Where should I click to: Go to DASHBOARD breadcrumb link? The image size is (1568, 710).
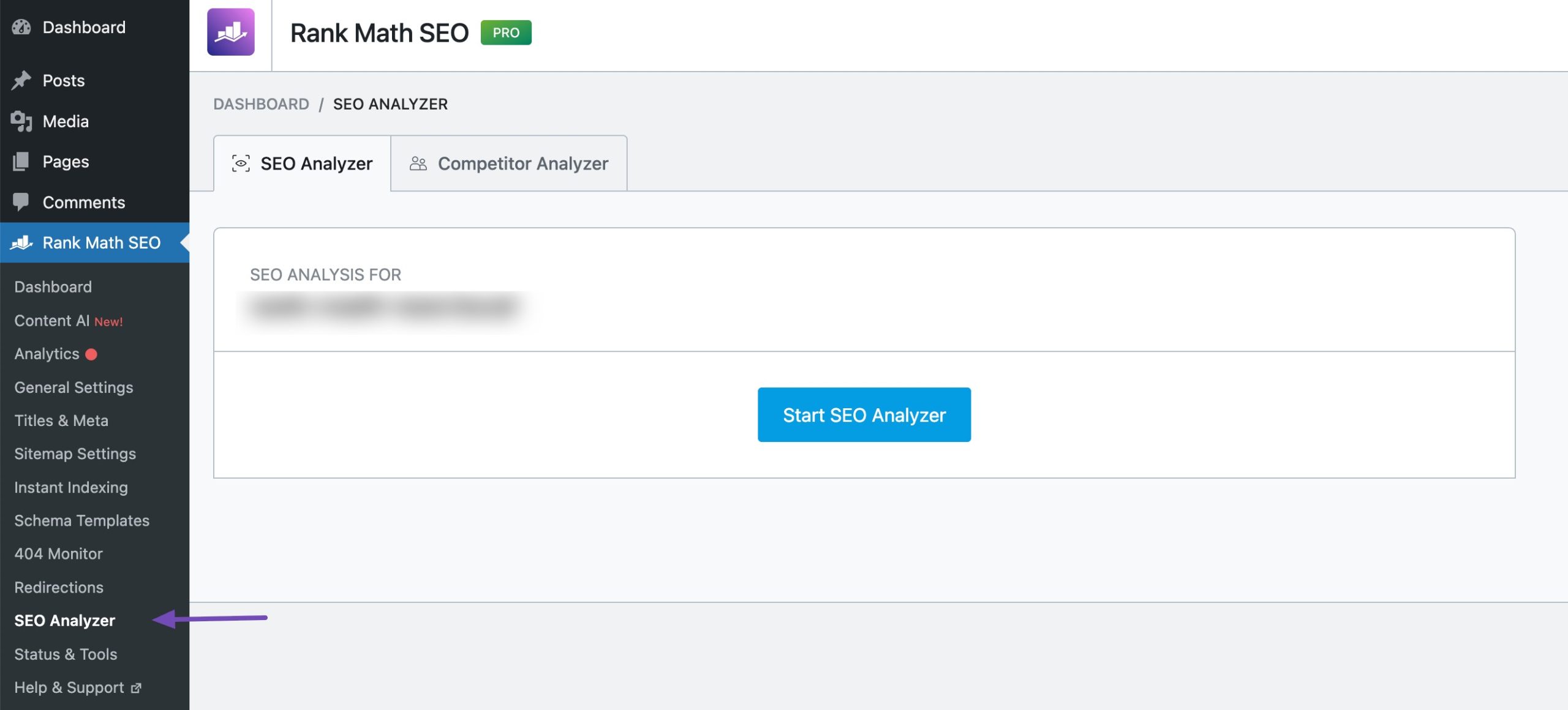[261, 104]
